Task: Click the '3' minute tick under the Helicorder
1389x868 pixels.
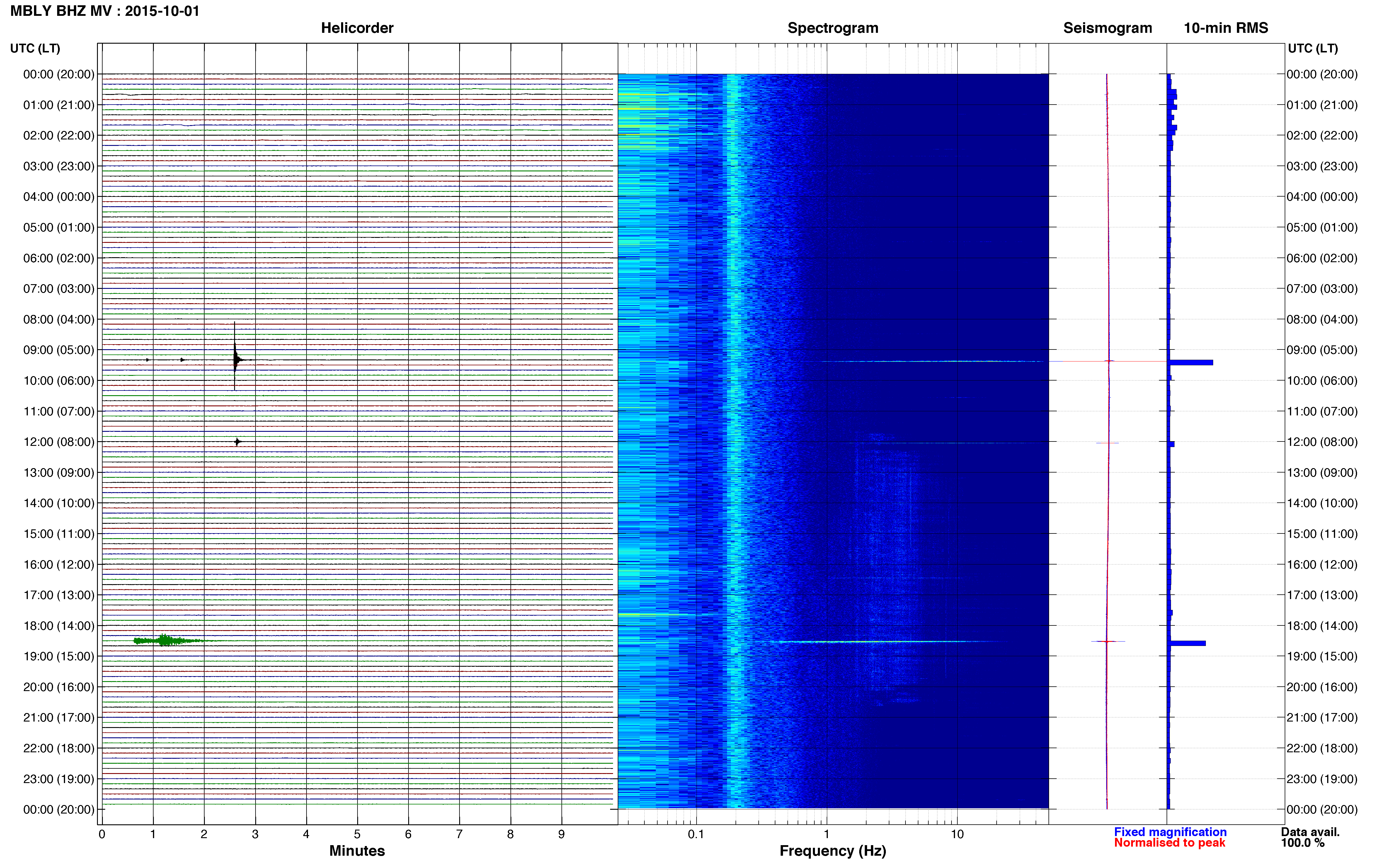Action: (255, 834)
